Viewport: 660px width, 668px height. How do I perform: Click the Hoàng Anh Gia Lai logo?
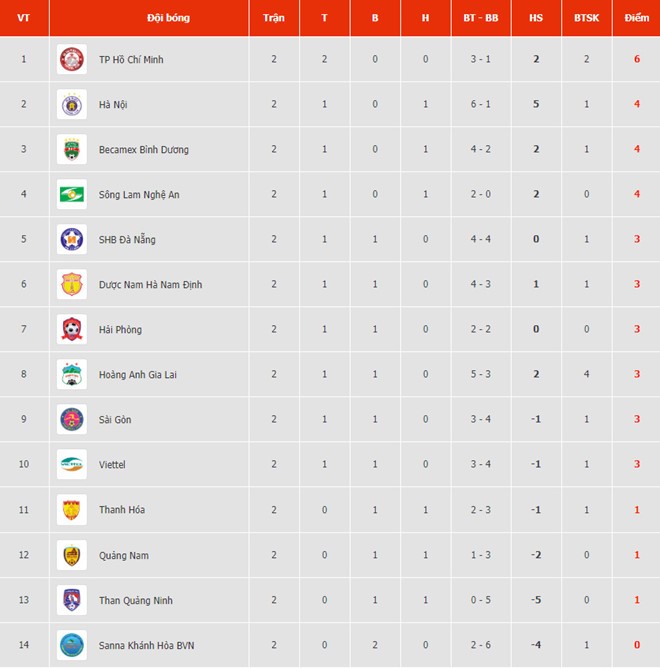click(72, 374)
